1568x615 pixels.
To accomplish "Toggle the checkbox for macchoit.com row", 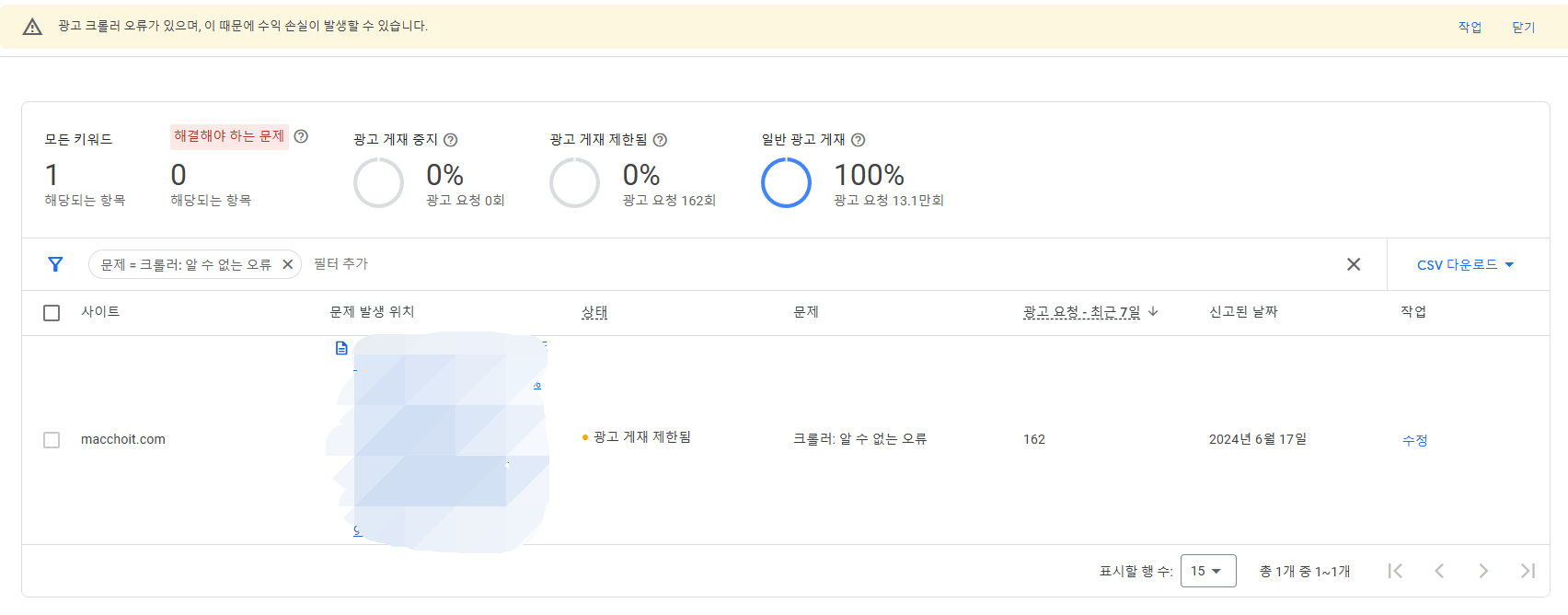I will [52, 440].
